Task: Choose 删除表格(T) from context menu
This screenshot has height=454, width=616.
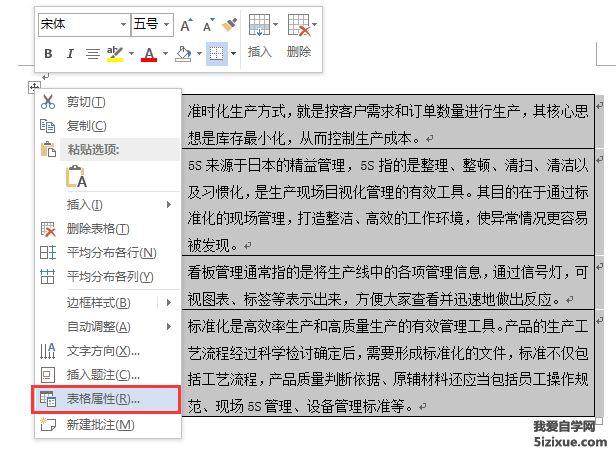Action: pyautogui.click(x=108, y=229)
